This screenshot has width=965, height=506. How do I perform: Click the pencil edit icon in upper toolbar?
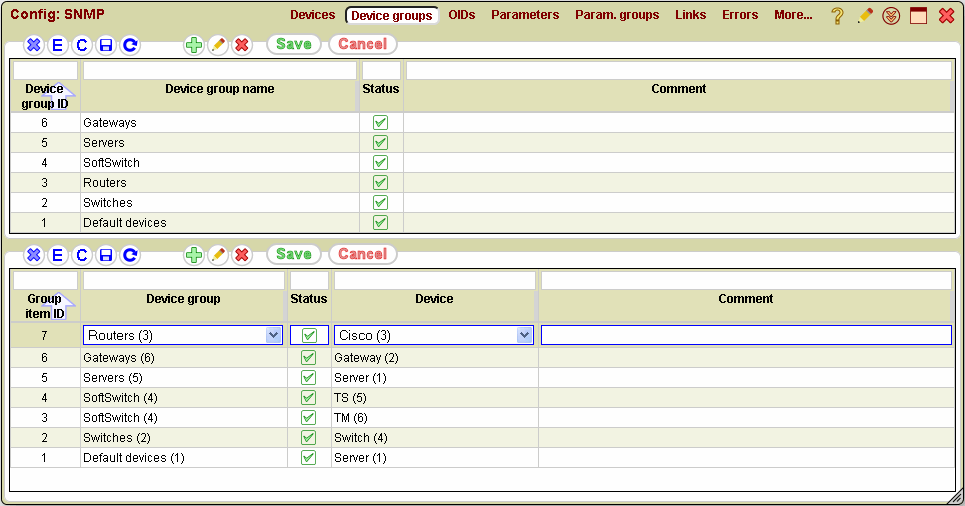coord(218,45)
